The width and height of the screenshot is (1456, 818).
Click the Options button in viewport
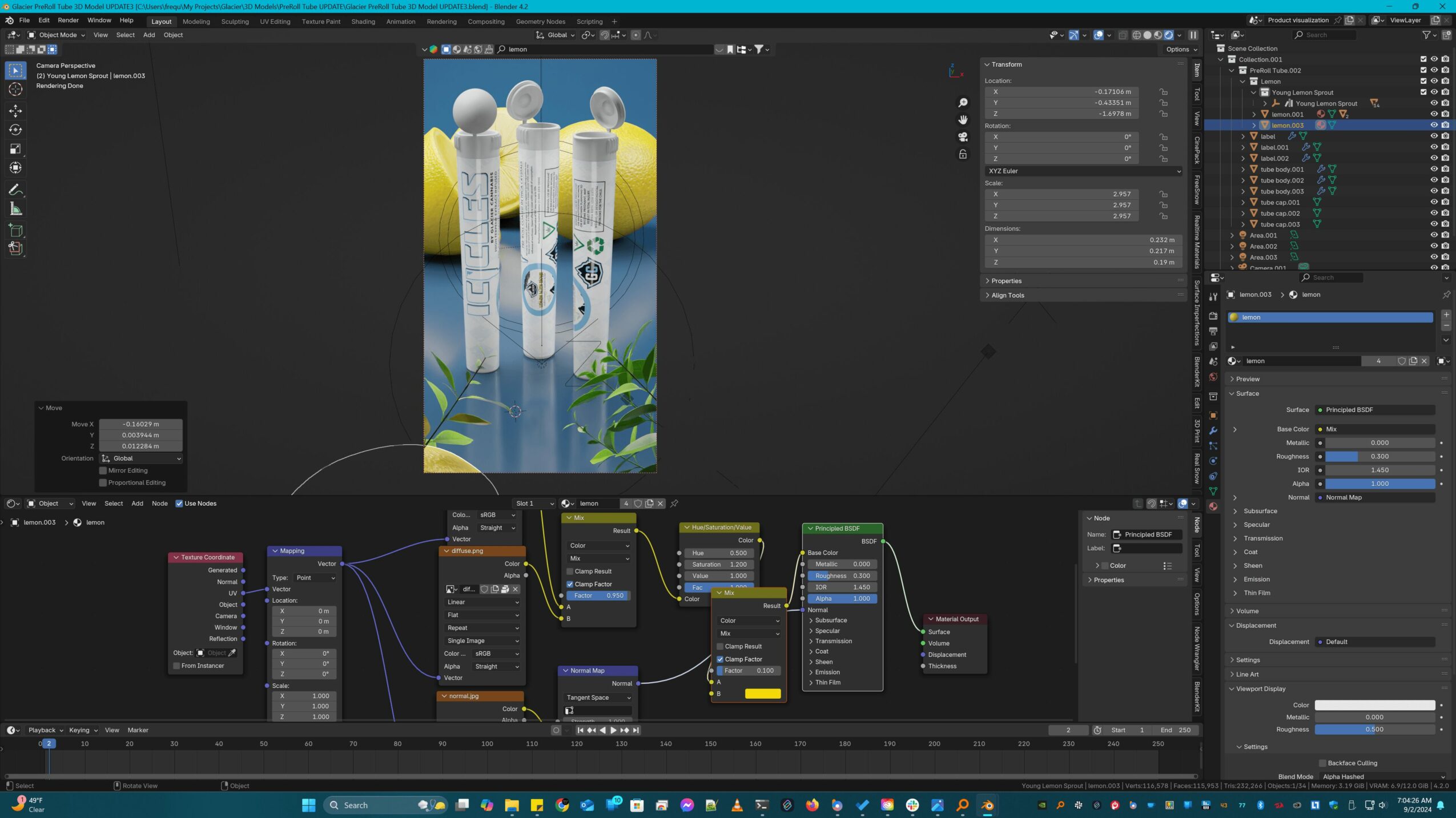[1181, 50]
